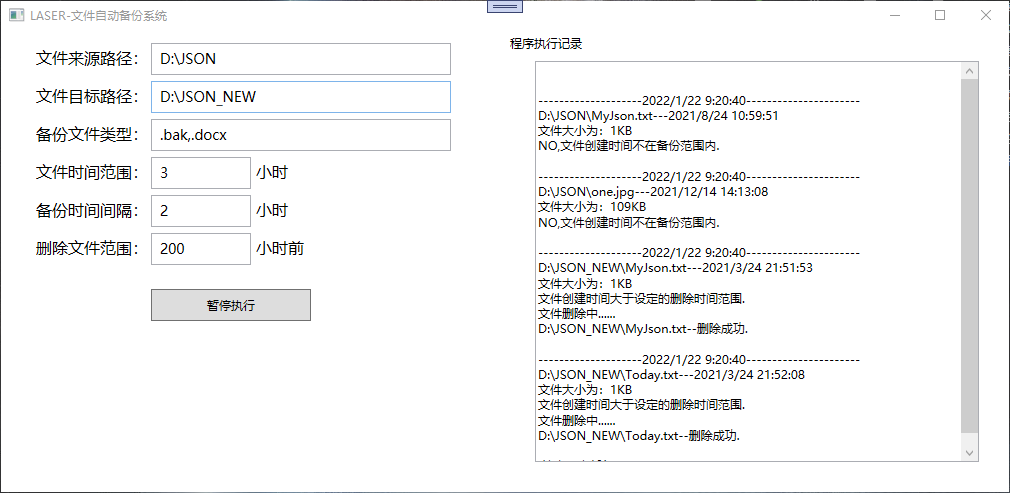Focus the 删除文件范围 field showing 200

pos(200,249)
